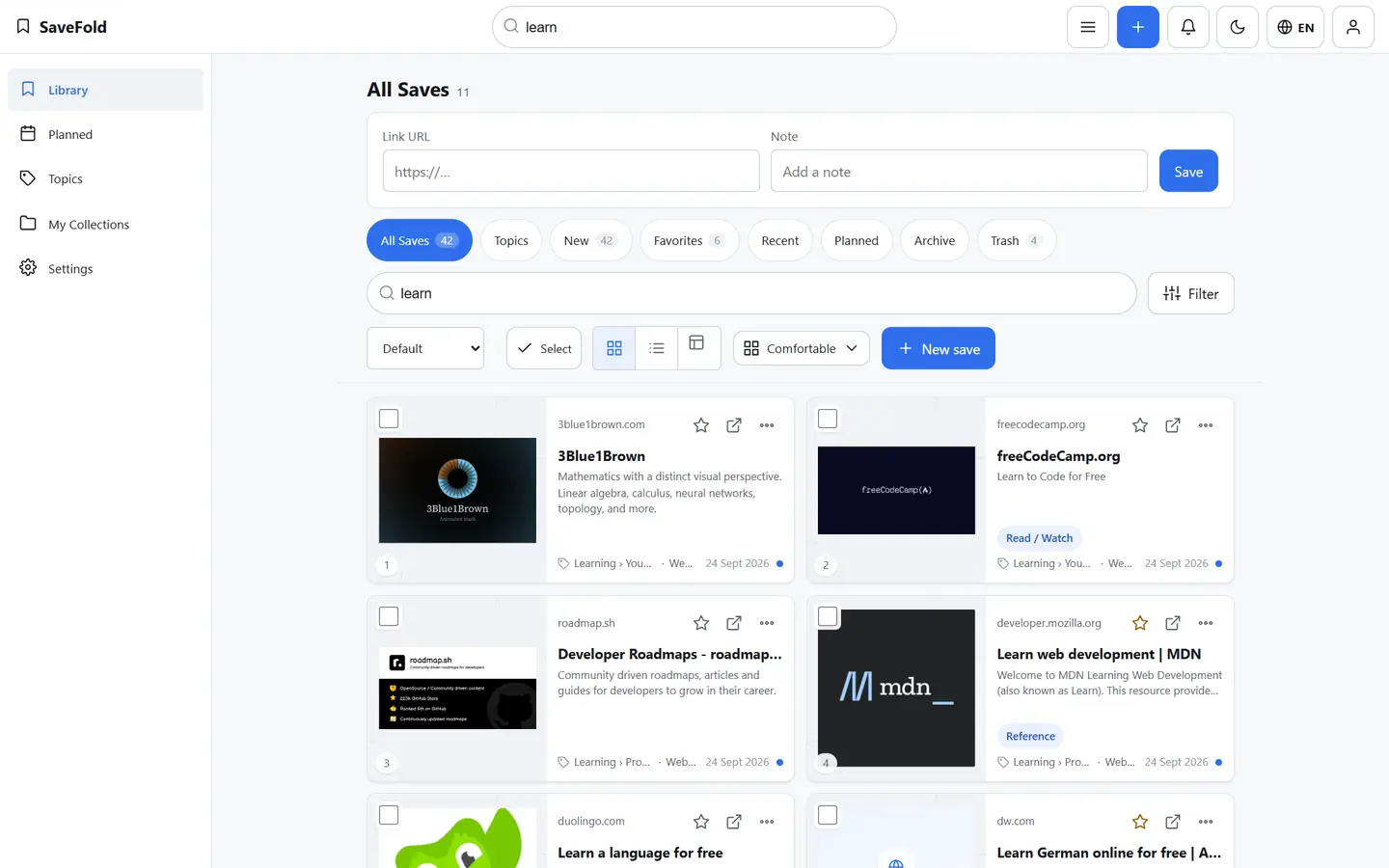1389x868 pixels.
Task: Switch to grid view layout
Action: click(614, 348)
